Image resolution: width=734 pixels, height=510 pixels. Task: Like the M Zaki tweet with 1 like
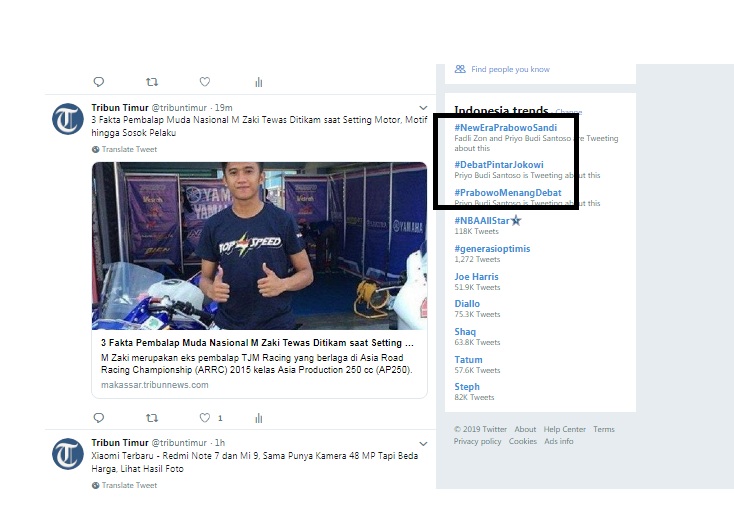(x=205, y=417)
